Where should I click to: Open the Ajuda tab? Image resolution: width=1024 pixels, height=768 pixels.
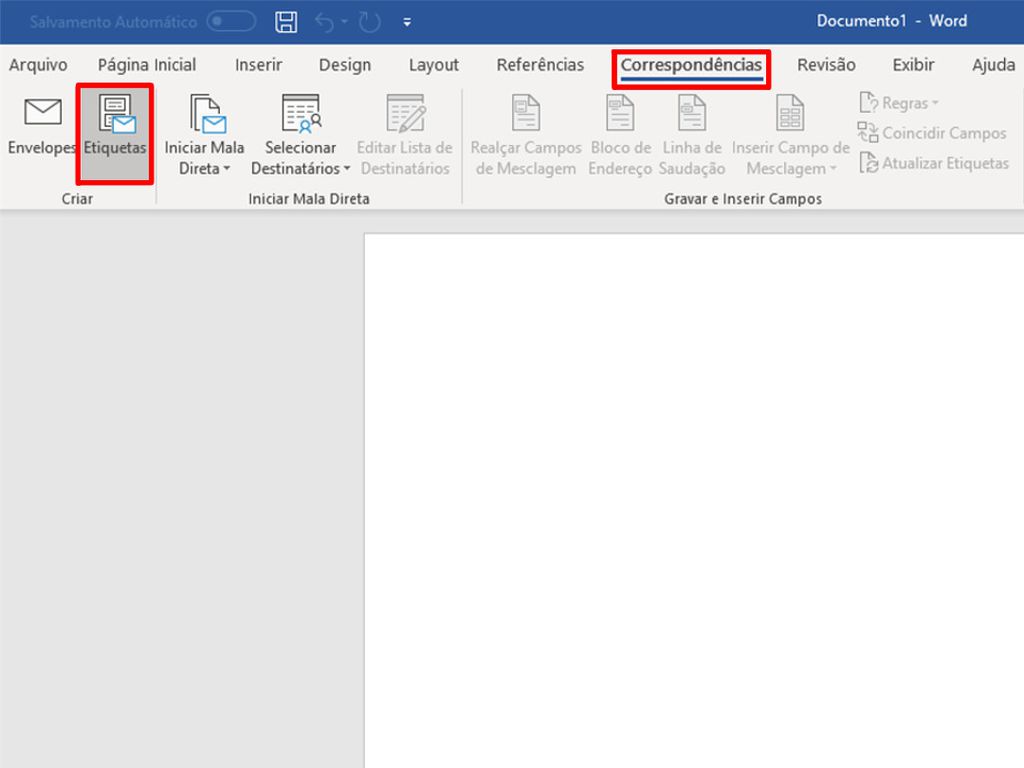[x=993, y=65]
